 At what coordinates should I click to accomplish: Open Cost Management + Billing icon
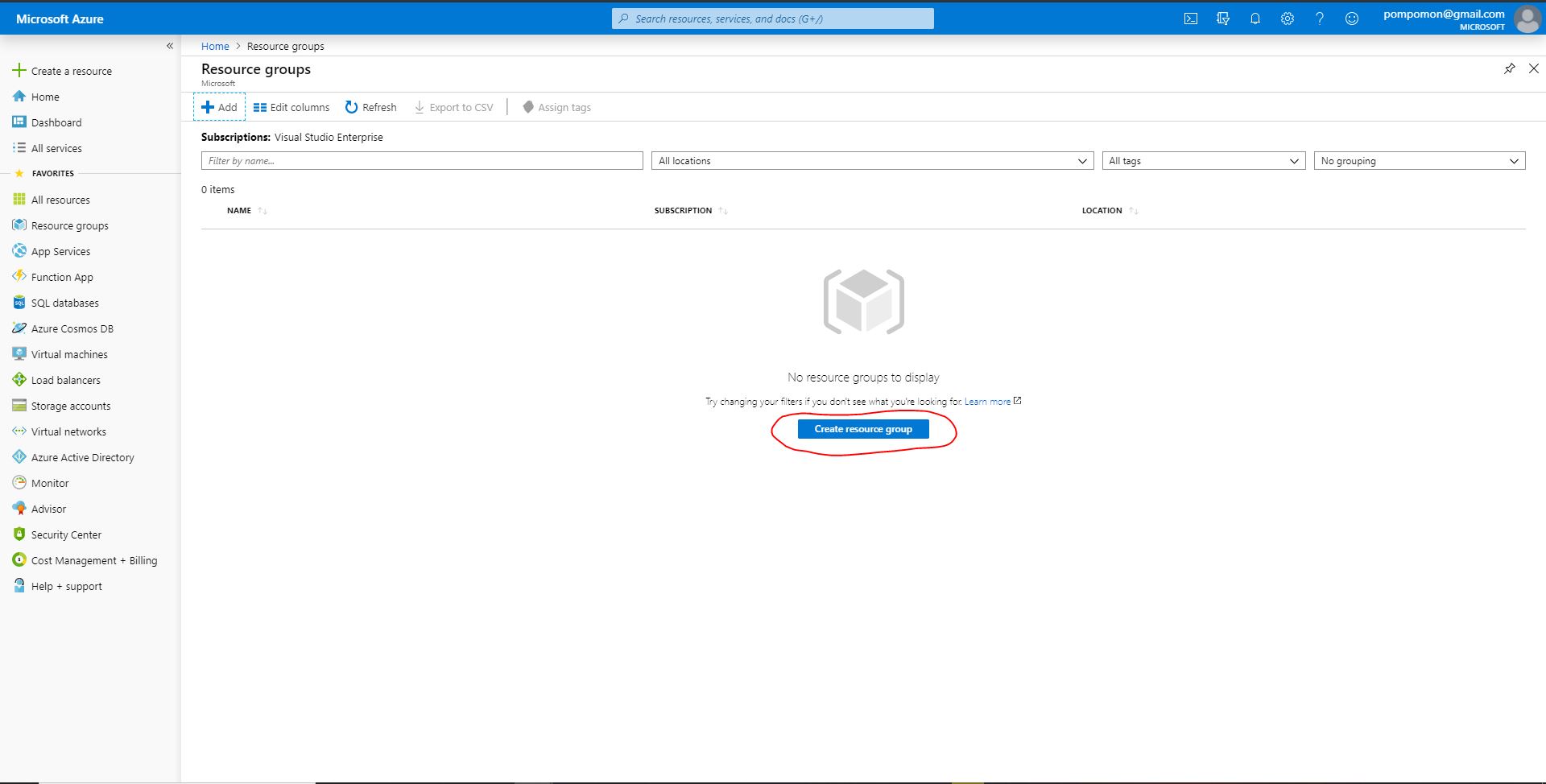pos(19,560)
